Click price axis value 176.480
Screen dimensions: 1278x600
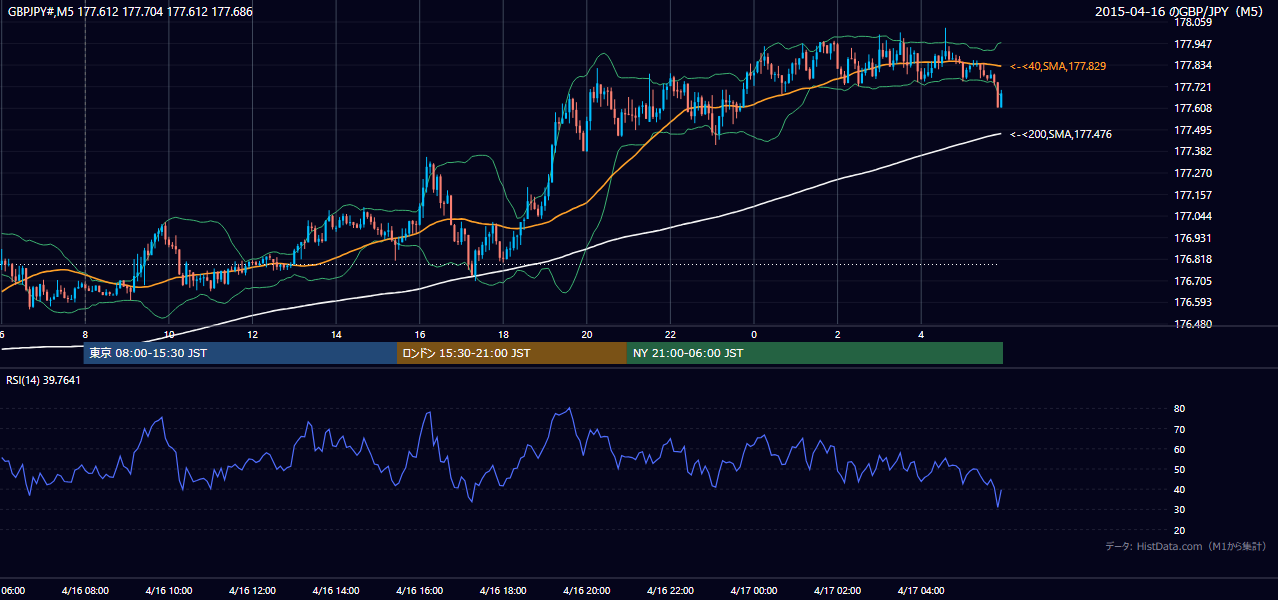pos(1193,324)
